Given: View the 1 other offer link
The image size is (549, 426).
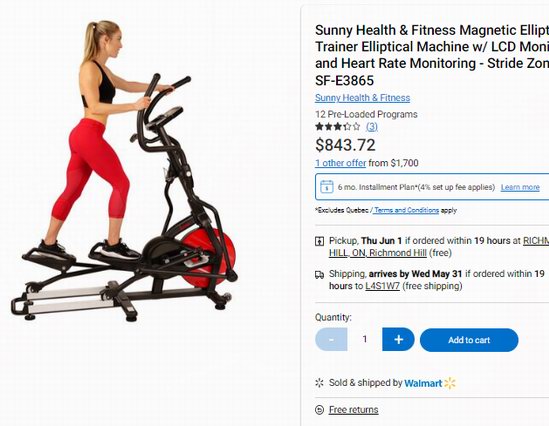Looking at the screenshot, I should point(340,163).
